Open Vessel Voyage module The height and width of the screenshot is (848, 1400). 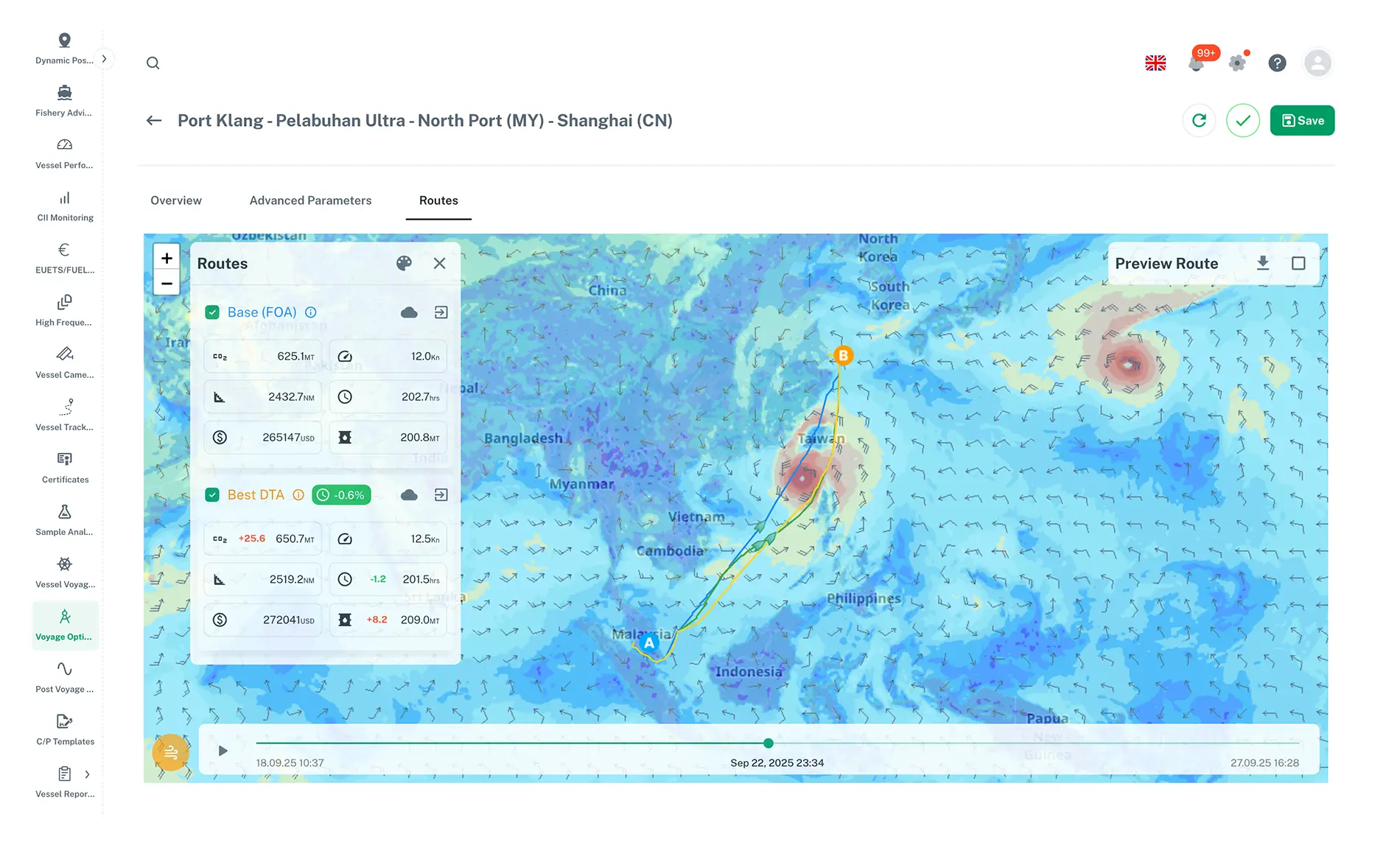(x=65, y=572)
